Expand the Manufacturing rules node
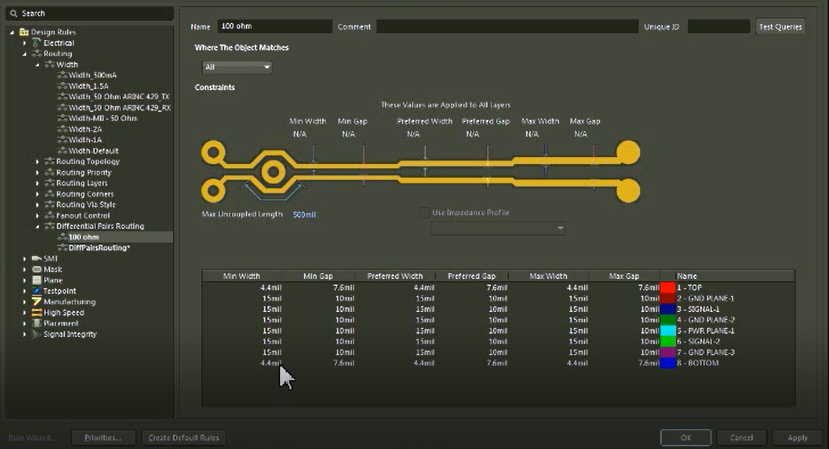Image resolution: width=829 pixels, height=449 pixels. tap(24, 302)
